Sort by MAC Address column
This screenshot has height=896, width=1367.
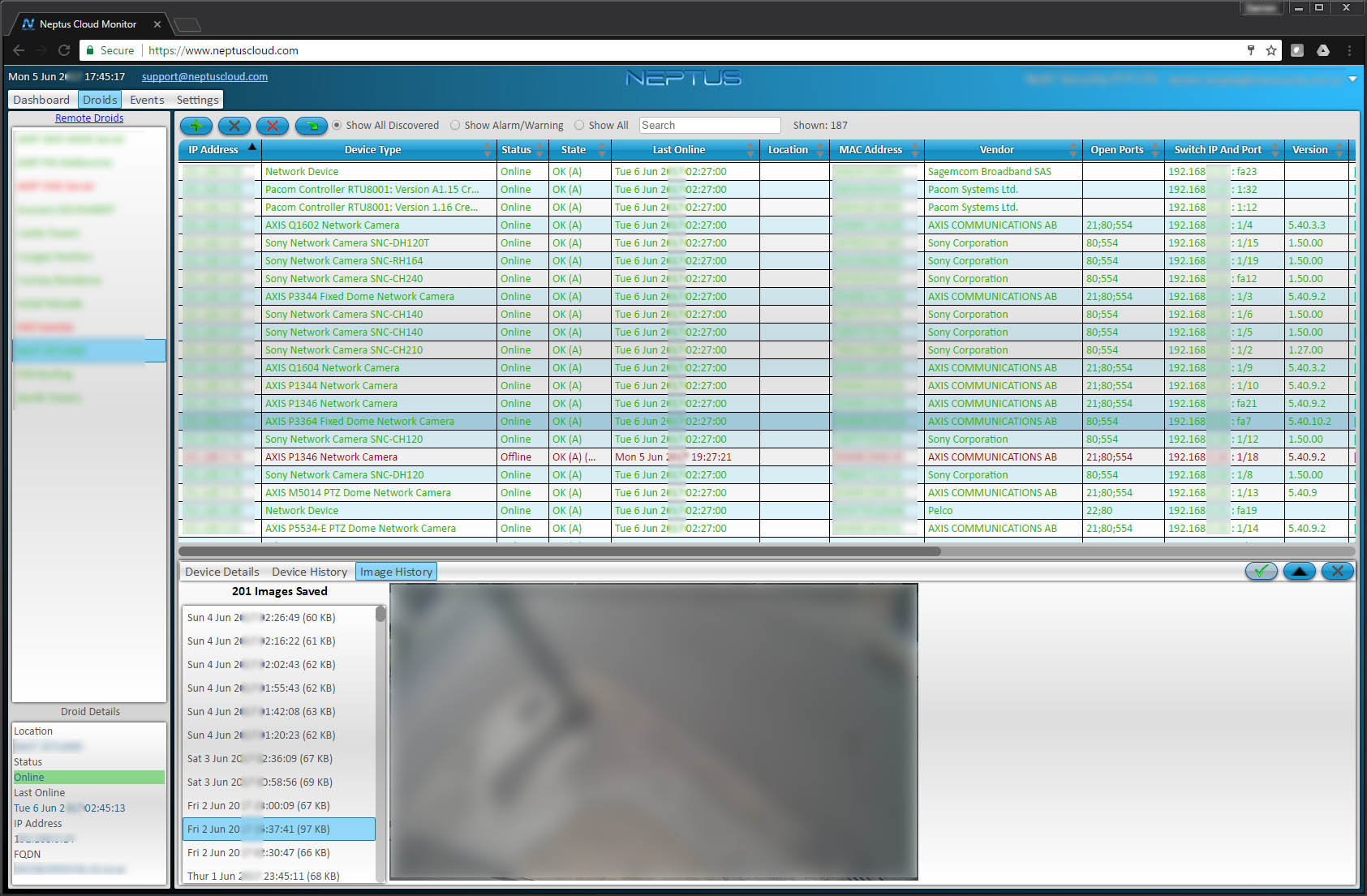pyautogui.click(x=876, y=149)
